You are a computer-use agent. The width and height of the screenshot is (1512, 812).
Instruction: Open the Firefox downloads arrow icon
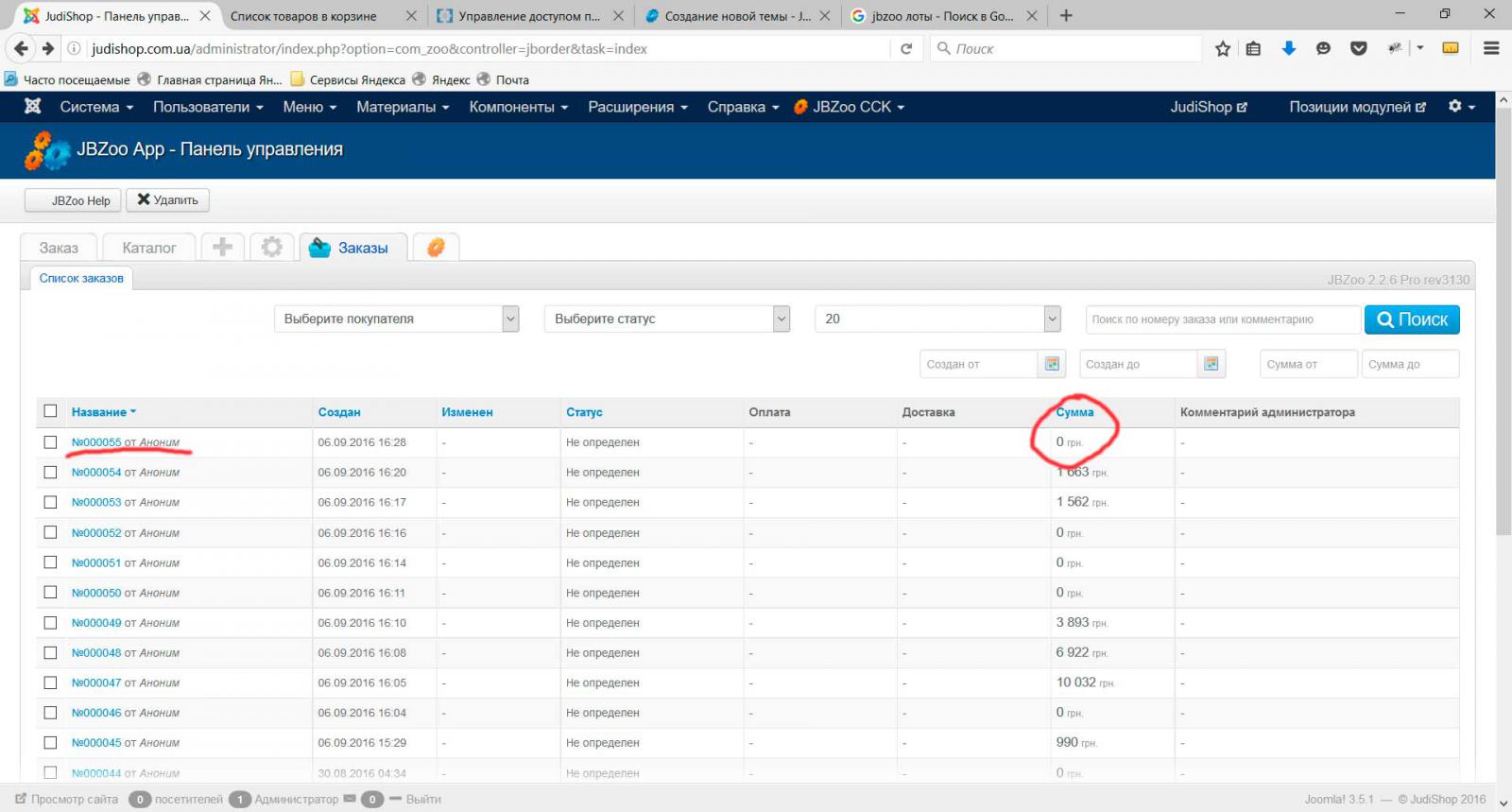point(1288,49)
